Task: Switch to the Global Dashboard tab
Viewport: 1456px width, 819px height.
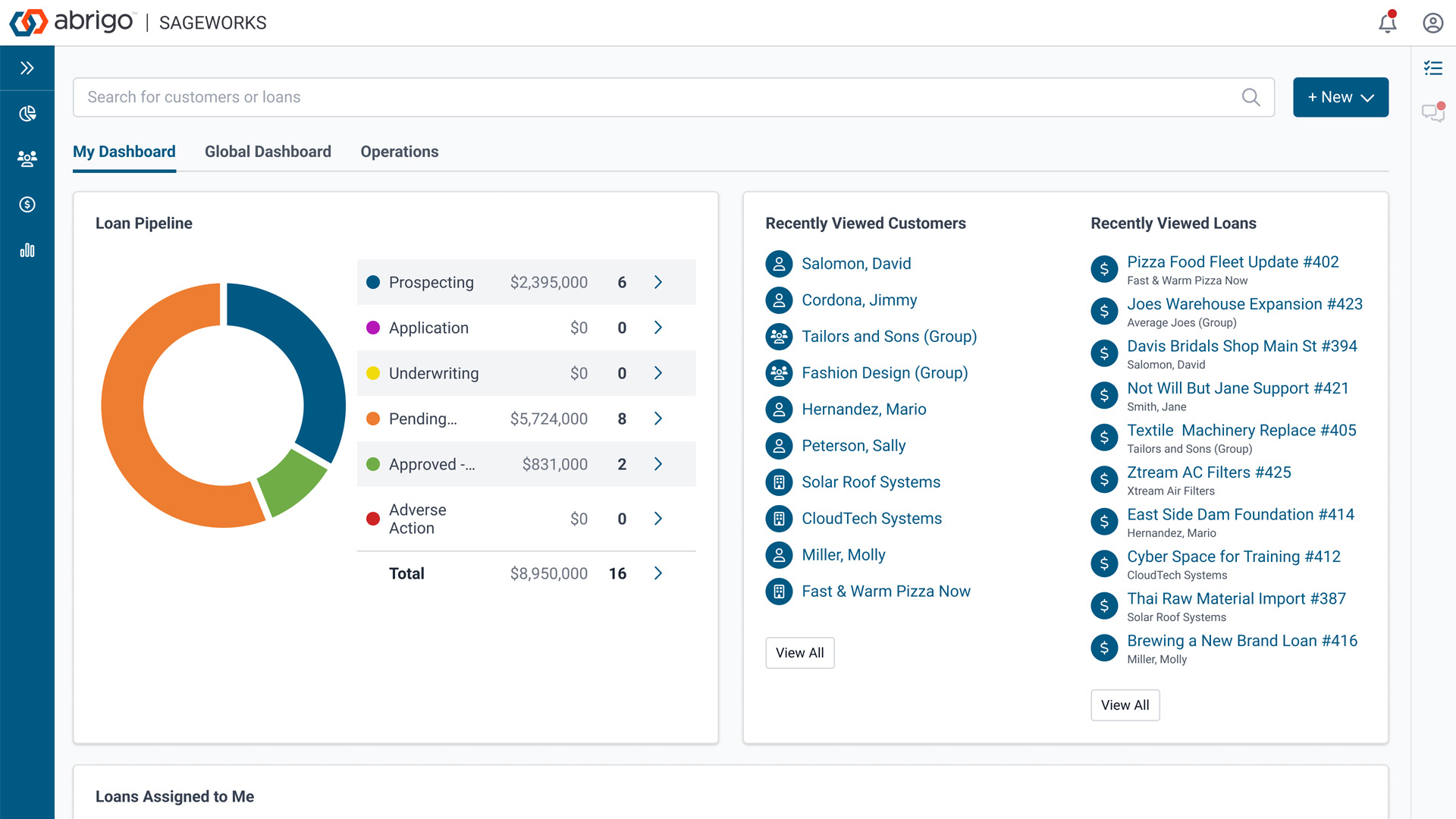Action: pyautogui.click(x=268, y=152)
